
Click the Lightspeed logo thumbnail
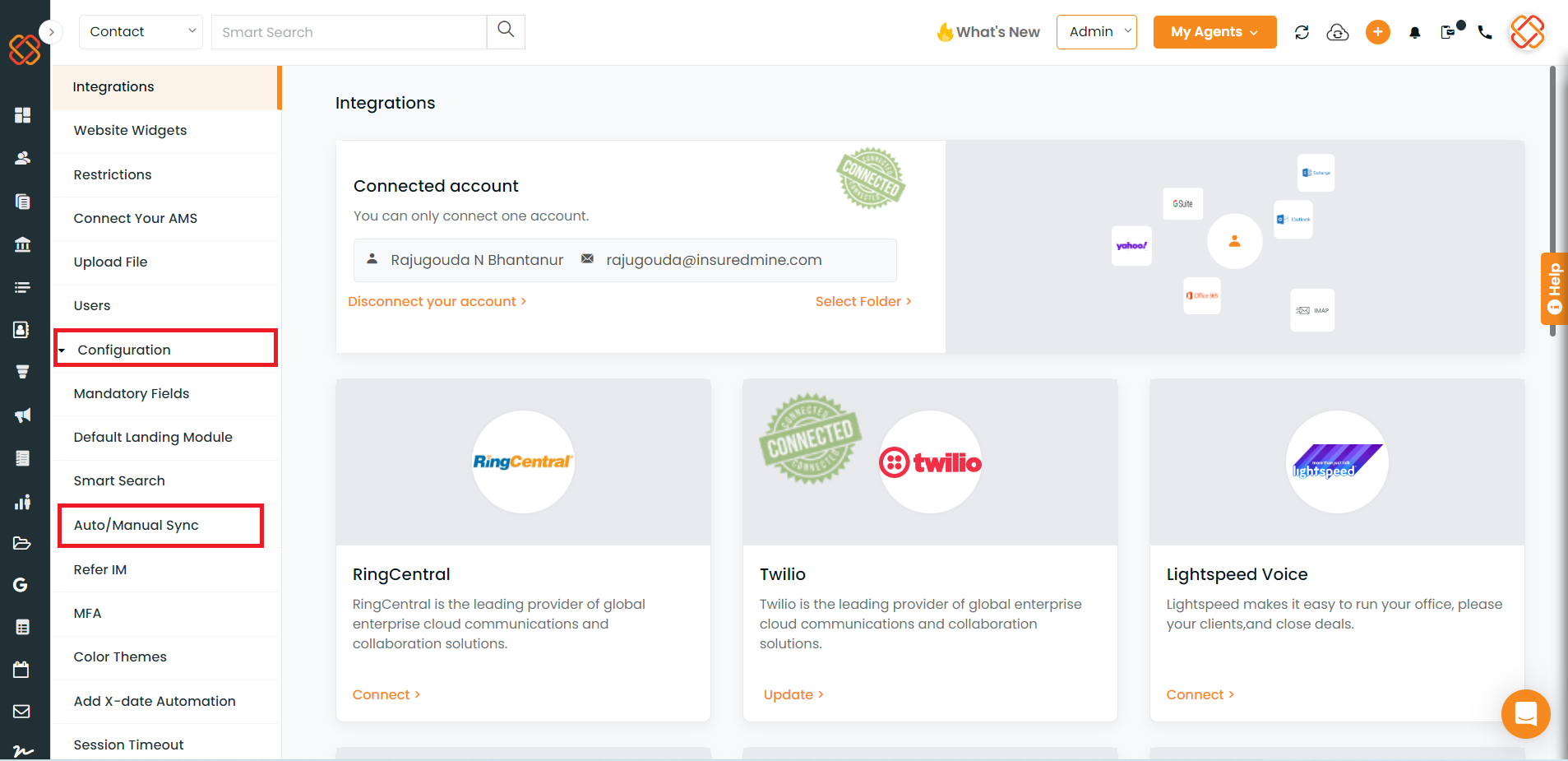coord(1337,462)
